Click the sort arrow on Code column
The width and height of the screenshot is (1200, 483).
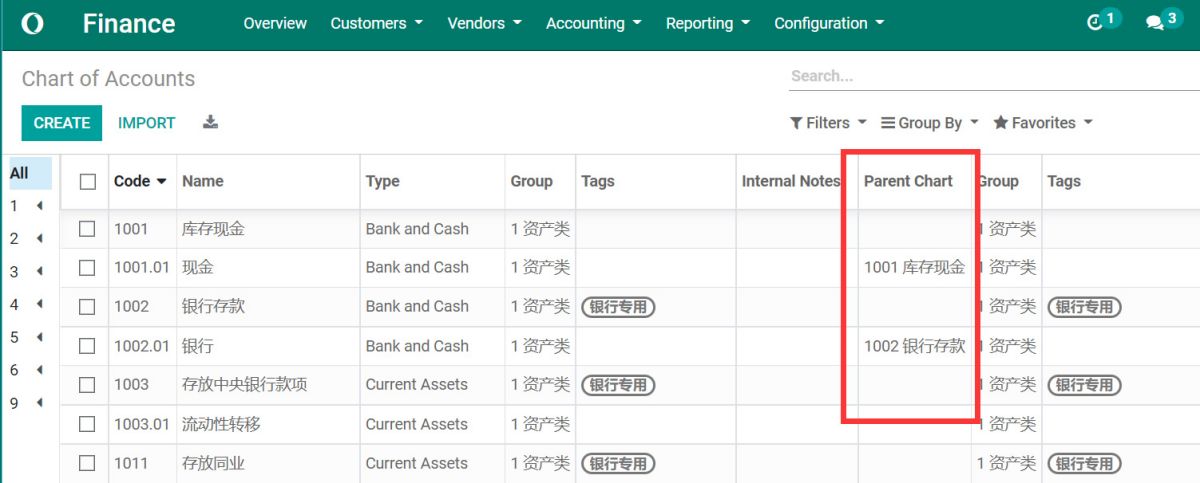(x=162, y=181)
